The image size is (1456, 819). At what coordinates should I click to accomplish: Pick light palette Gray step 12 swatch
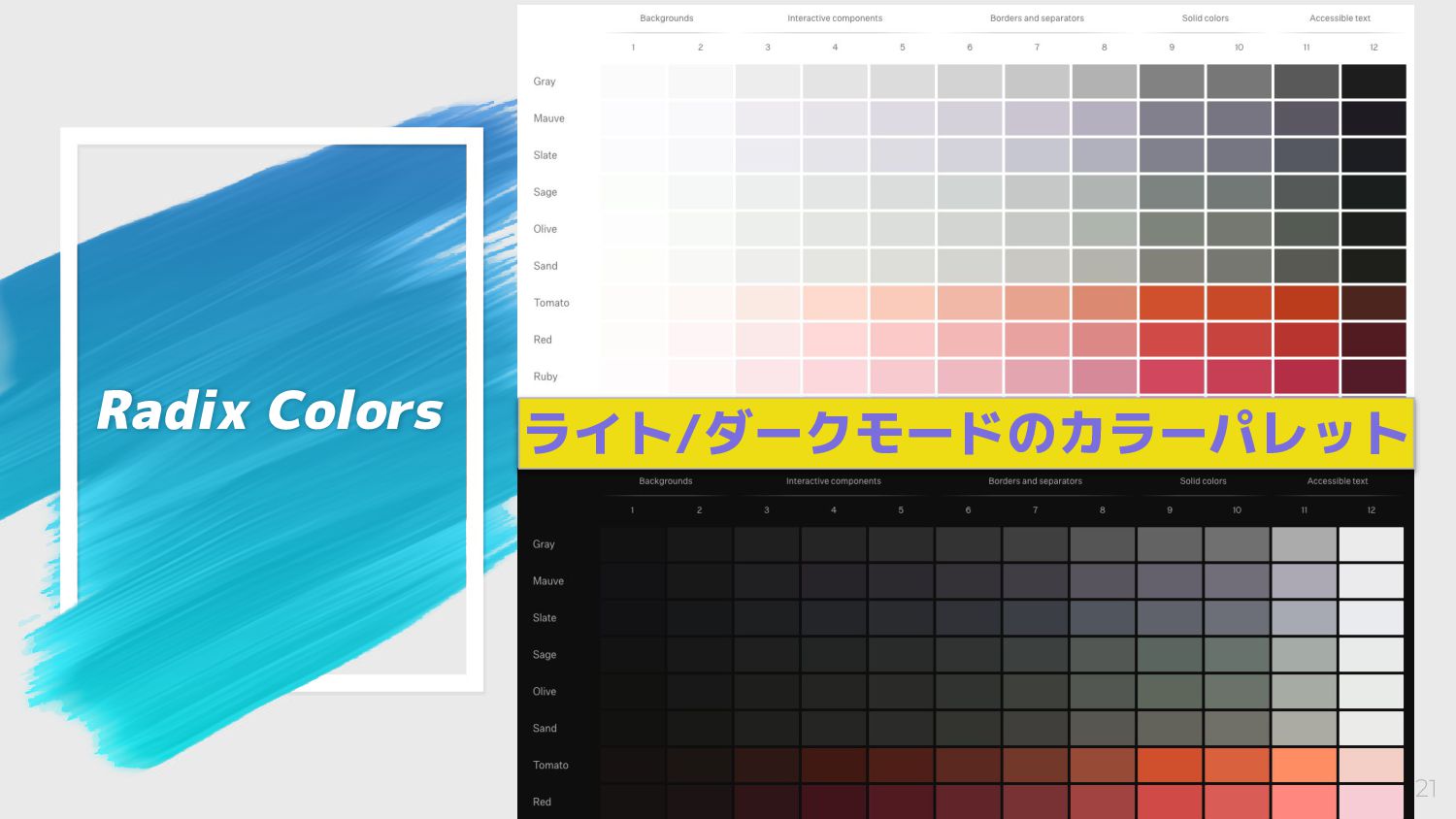click(x=1373, y=82)
